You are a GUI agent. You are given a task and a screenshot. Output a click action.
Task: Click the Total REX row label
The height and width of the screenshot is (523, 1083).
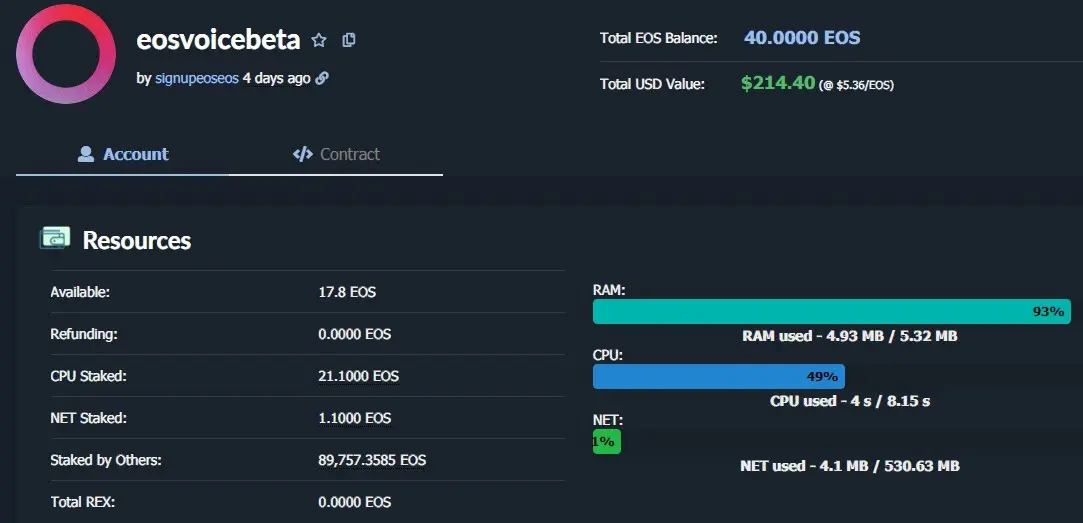[x=82, y=502]
